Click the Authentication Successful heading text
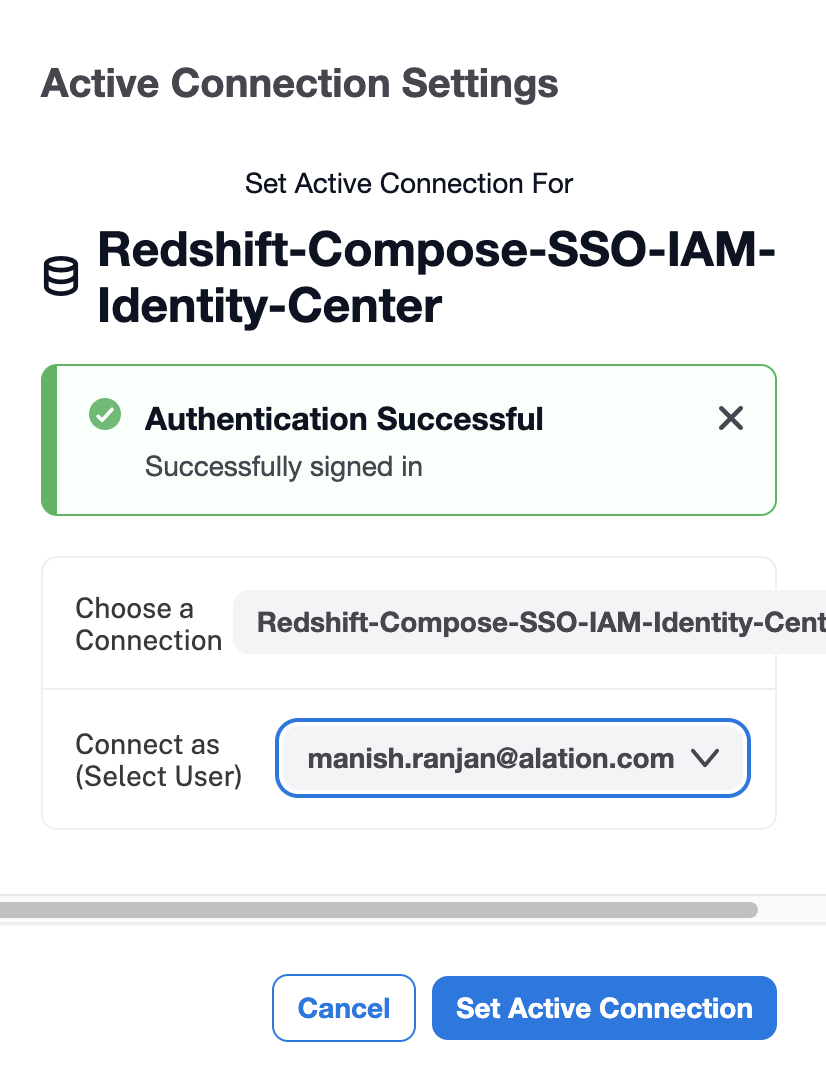Screen dimensions: 826x1066 [344, 419]
